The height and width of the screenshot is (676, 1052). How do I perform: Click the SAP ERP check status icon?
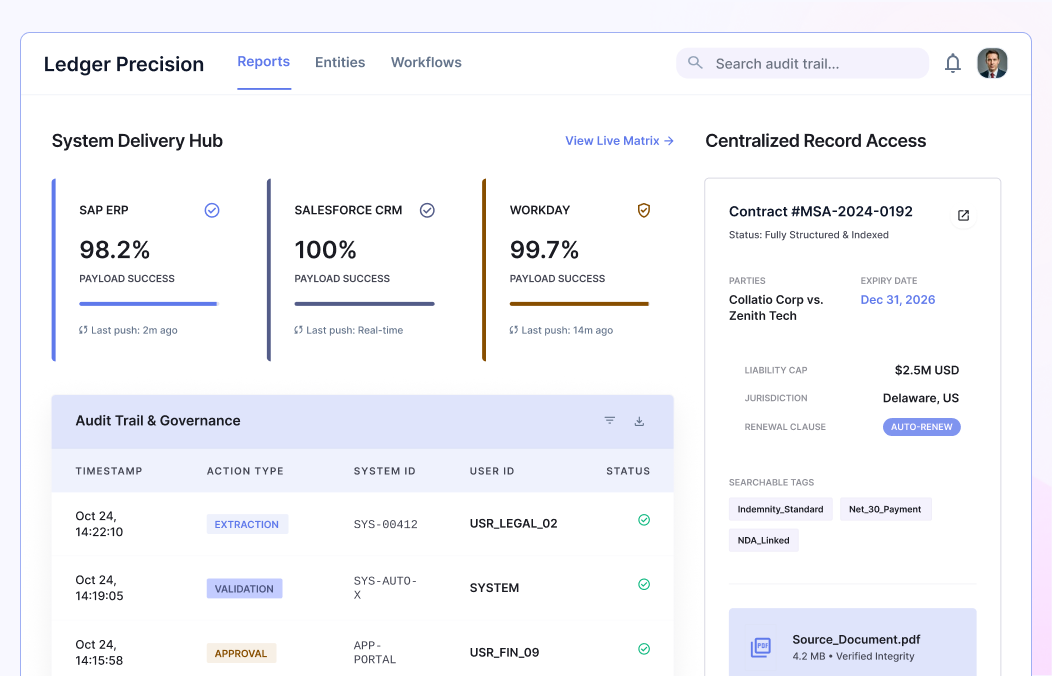click(212, 211)
